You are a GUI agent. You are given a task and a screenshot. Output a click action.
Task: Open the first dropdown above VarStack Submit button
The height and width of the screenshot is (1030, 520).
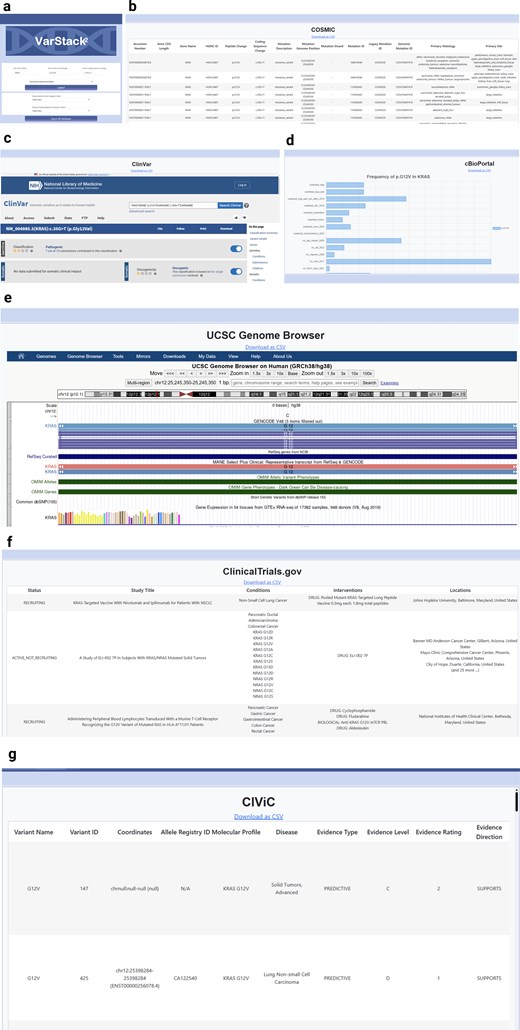(x=61, y=81)
